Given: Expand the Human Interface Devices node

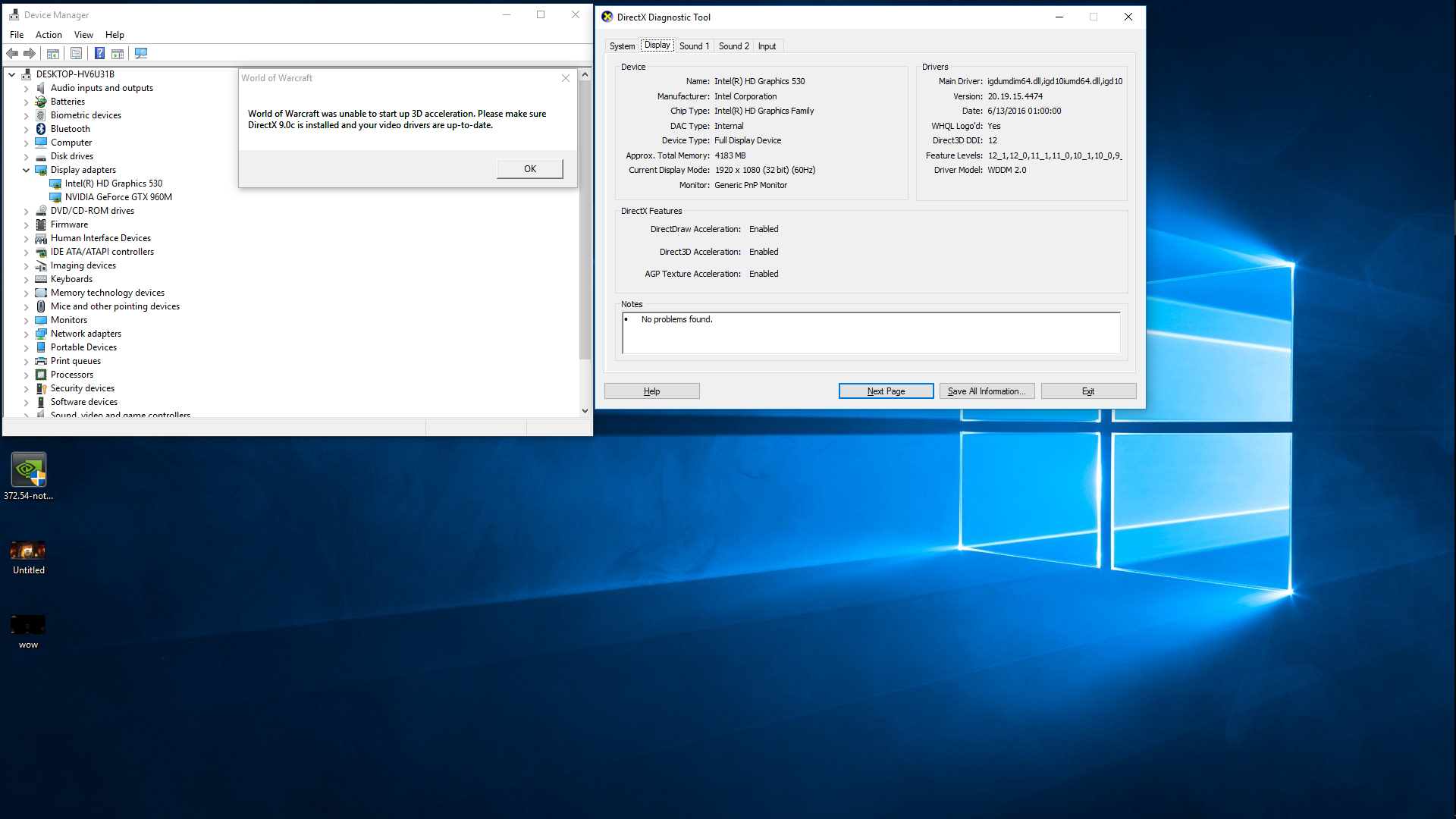Looking at the screenshot, I should pos(26,238).
